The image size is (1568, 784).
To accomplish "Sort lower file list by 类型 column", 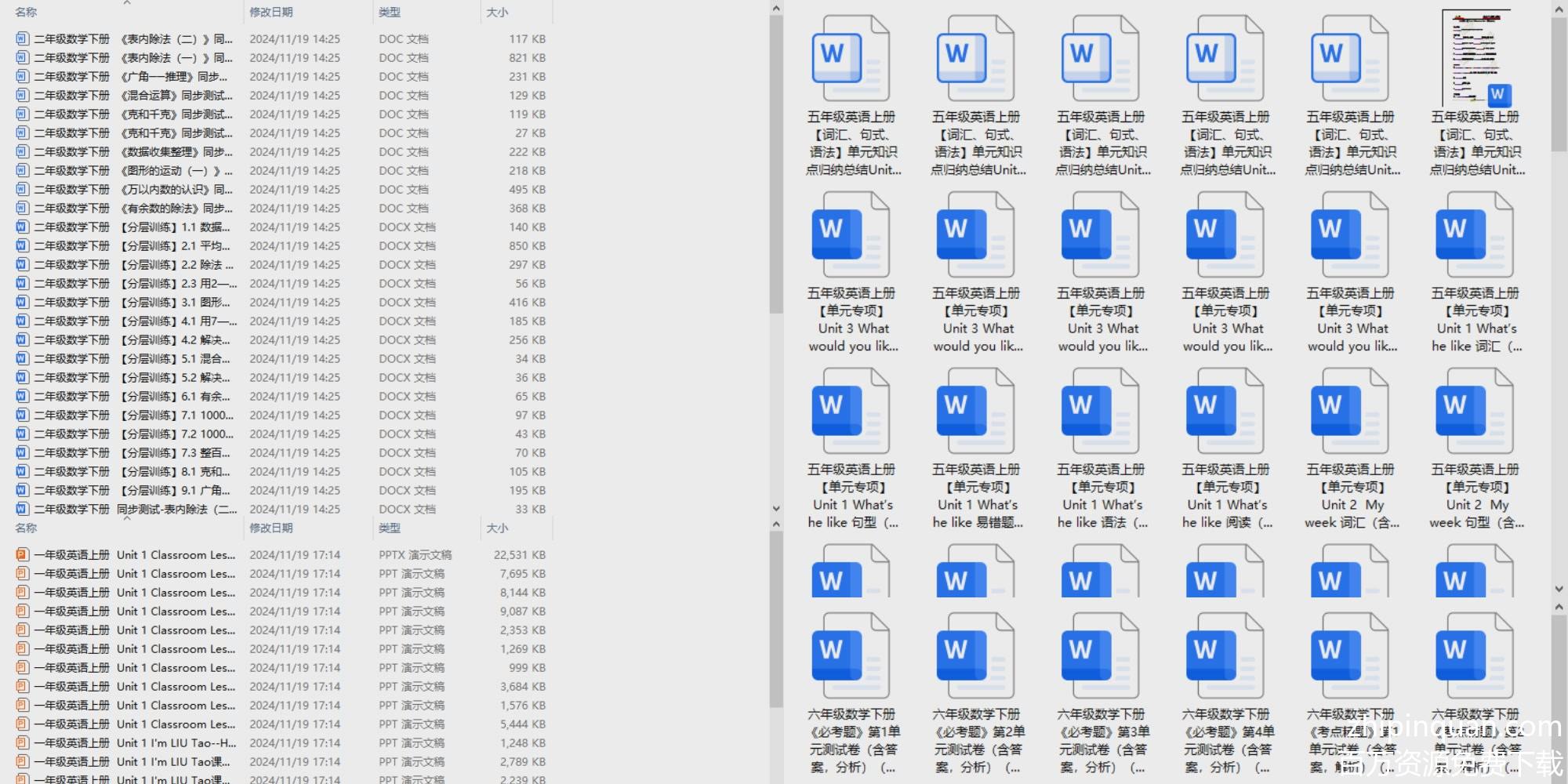I will tap(390, 528).
